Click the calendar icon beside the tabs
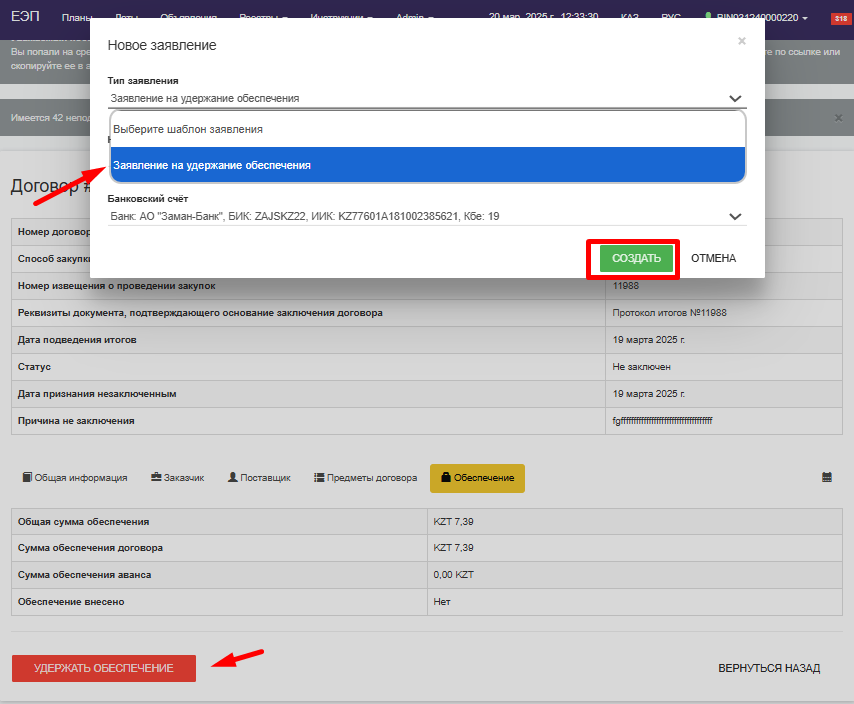The image size is (854, 704). tap(827, 478)
